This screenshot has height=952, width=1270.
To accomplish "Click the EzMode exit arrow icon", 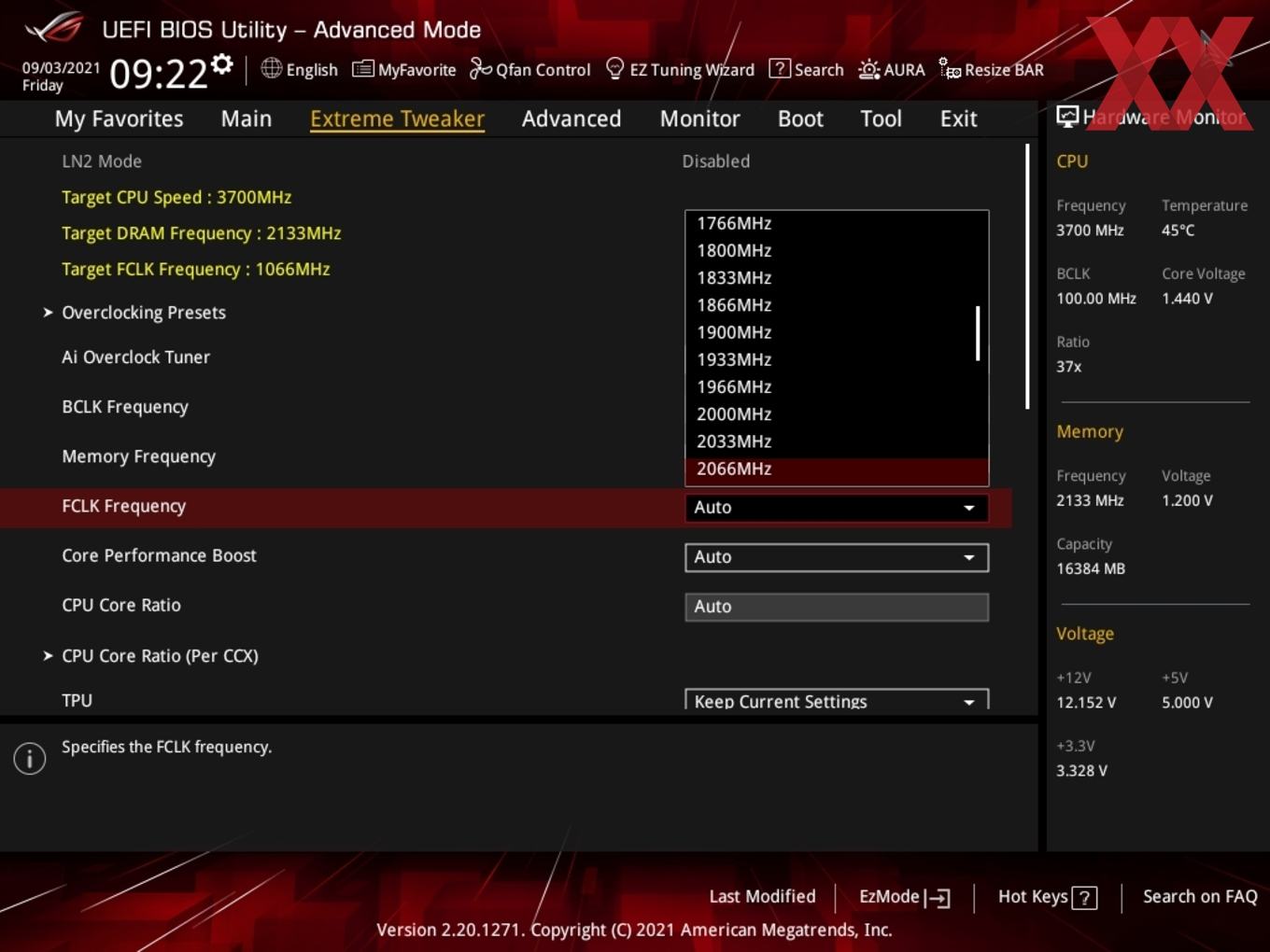I will click(938, 898).
